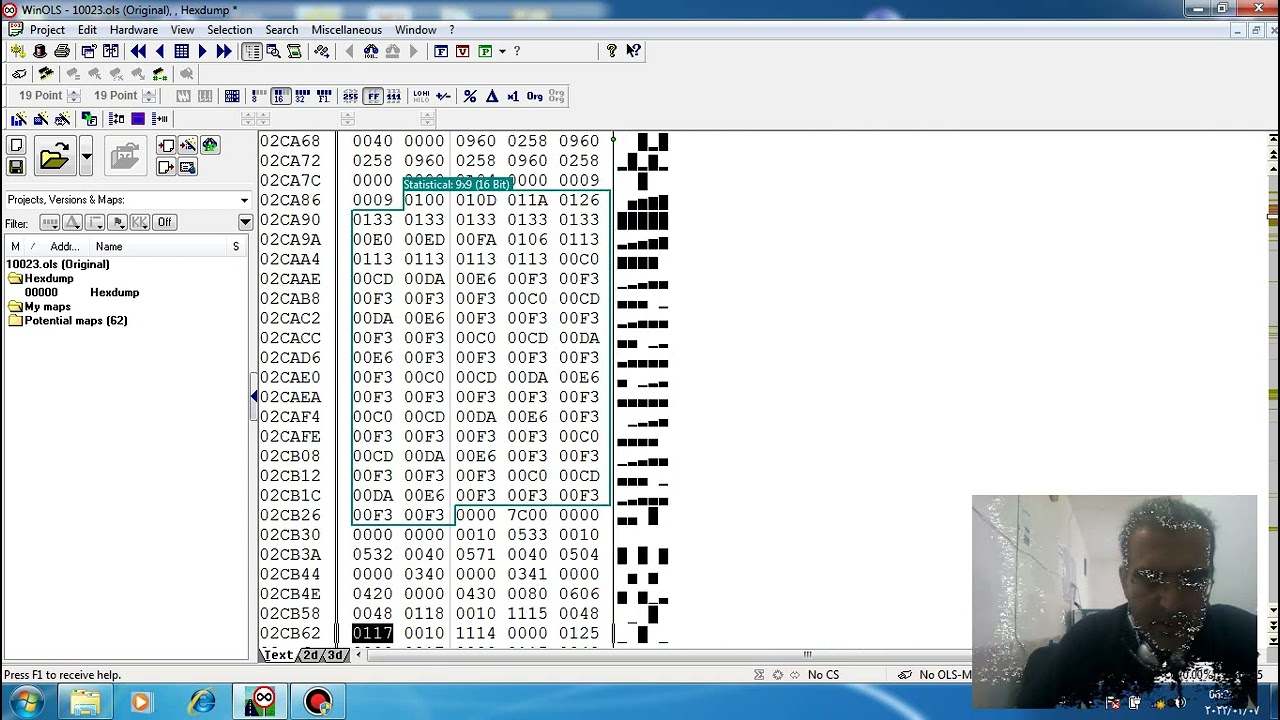Open the My maps folder
The image size is (1280, 720).
[40, 306]
